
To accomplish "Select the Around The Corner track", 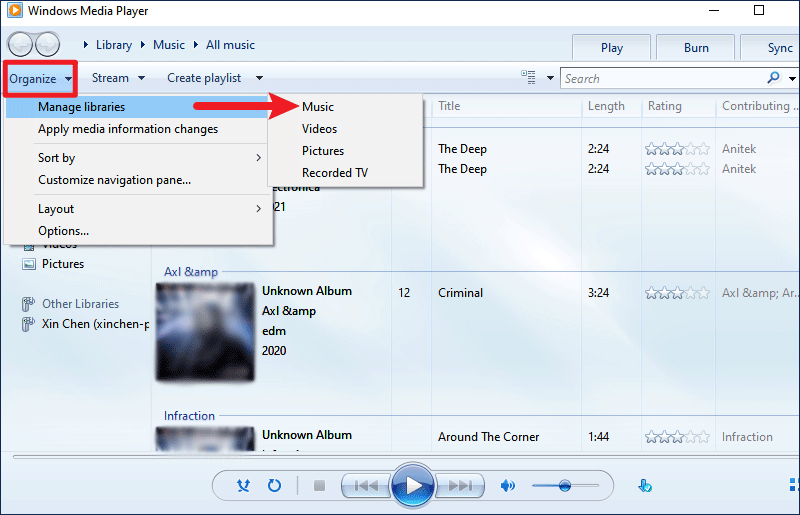I will pos(488,437).
